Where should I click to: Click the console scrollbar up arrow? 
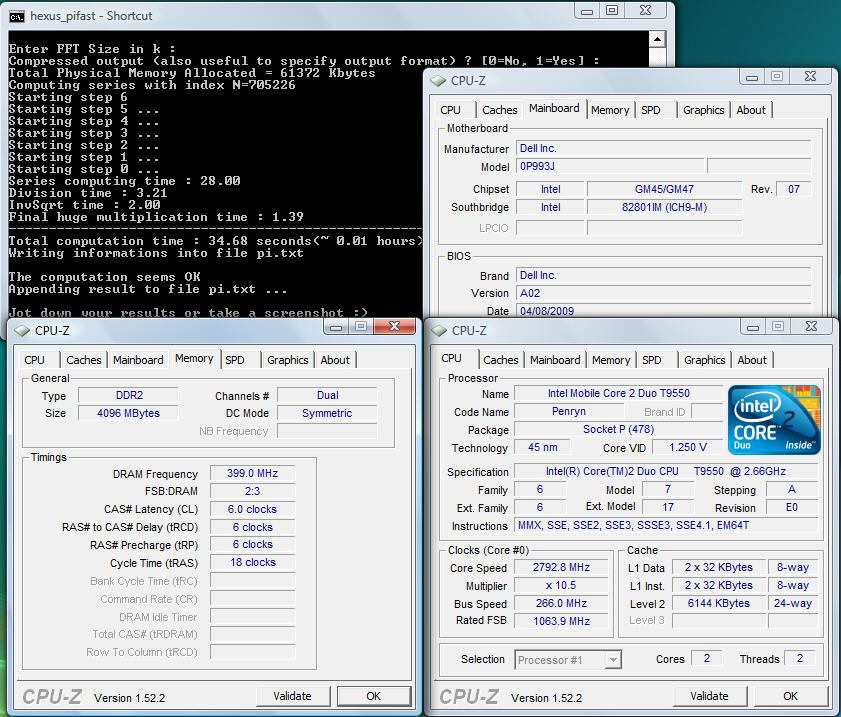tap(657, 39)
